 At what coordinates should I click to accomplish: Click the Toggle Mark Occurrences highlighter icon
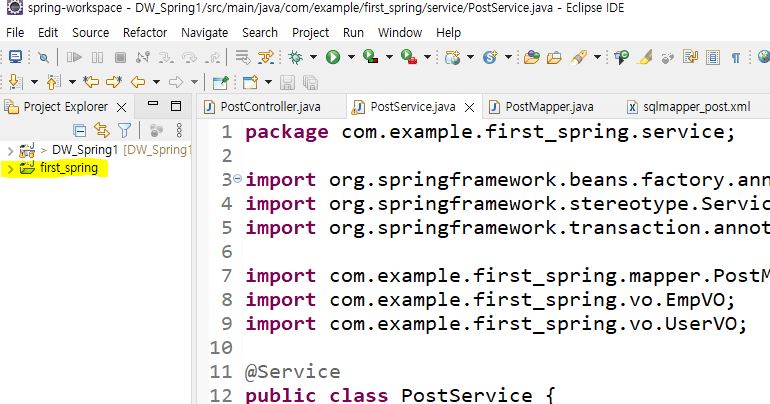pos(644,57)
